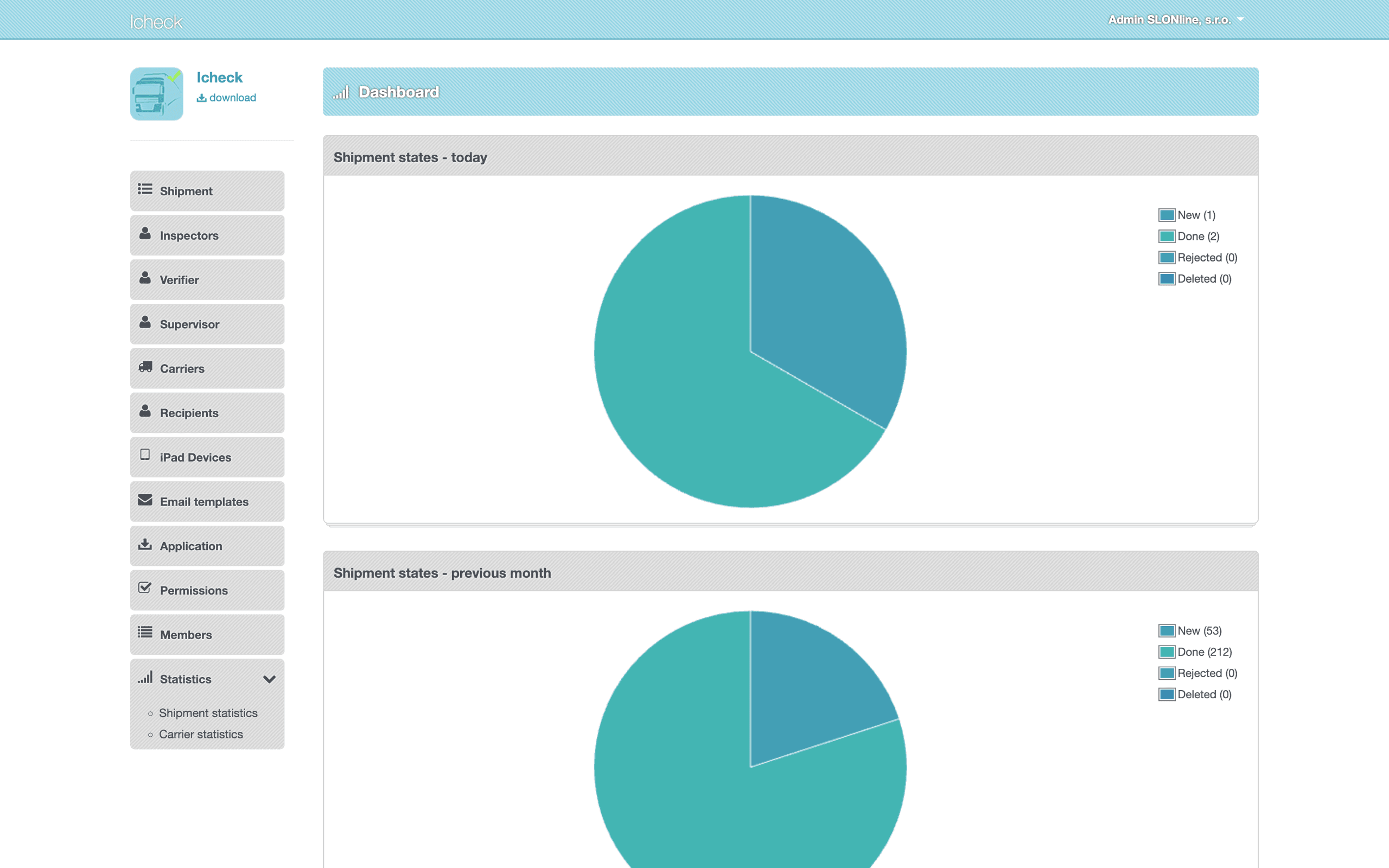This screenshot has width=1389, height=868.
Task: Click the Recipients person icon
Action: (145, 411)
